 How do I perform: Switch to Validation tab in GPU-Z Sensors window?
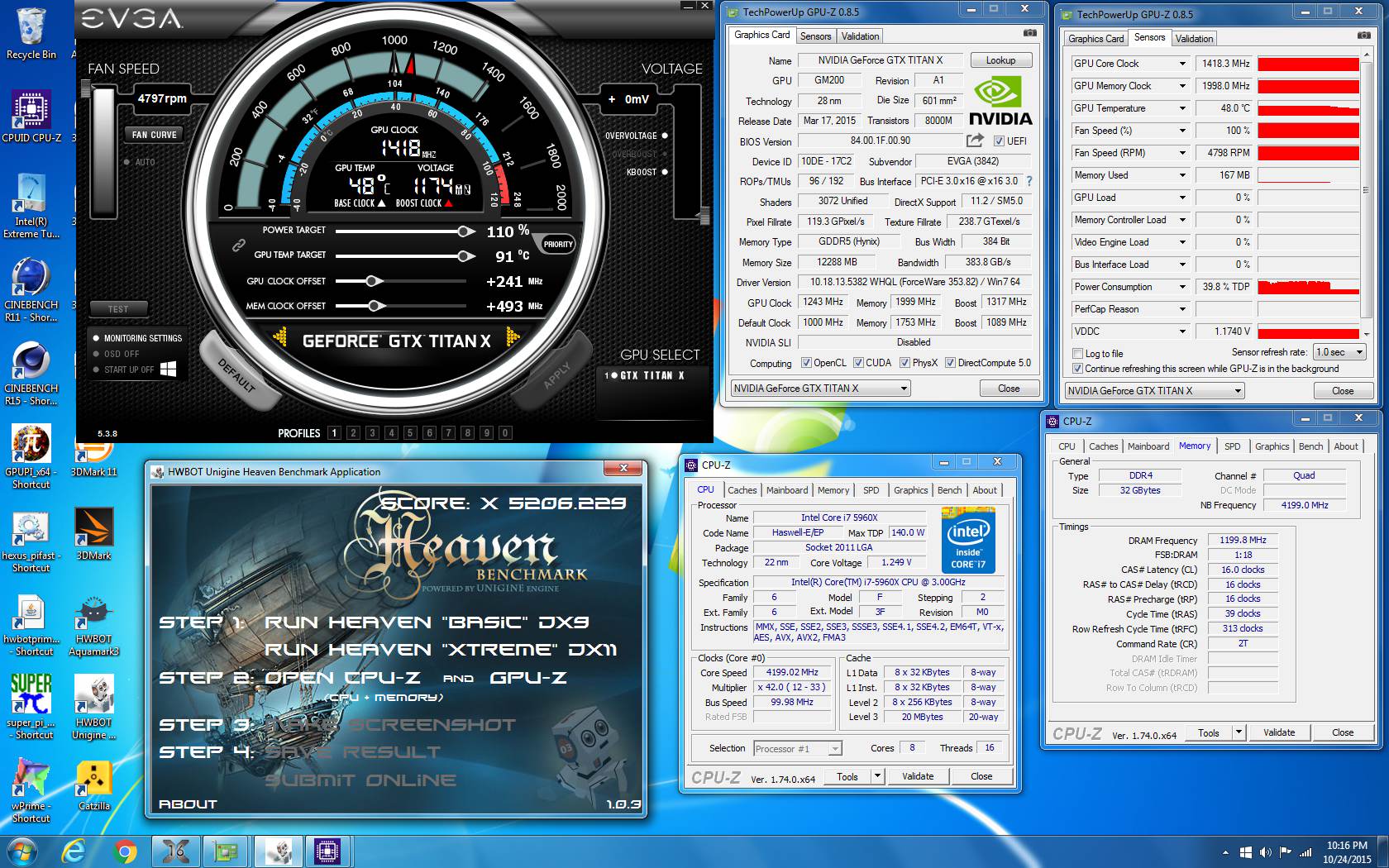pos(1194,39)
